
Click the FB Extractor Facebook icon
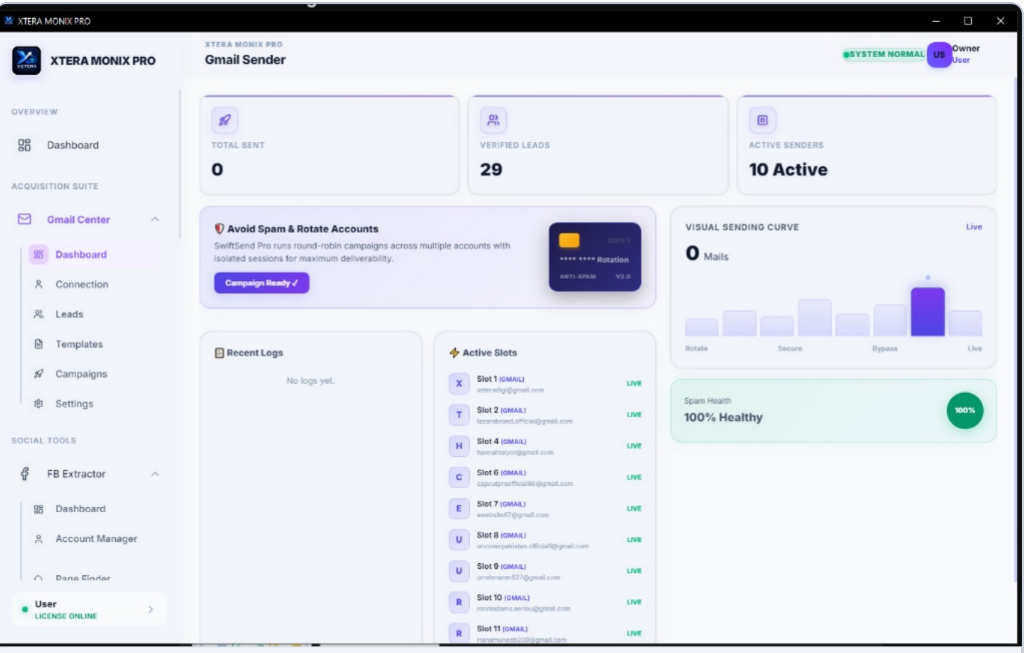[25, 474]
